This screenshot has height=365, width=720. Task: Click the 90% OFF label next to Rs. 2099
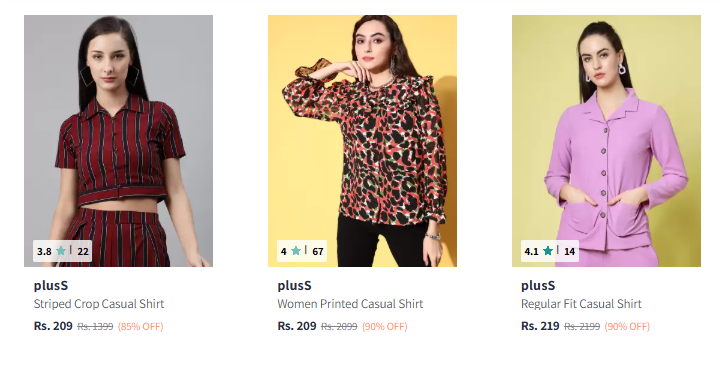384,326
